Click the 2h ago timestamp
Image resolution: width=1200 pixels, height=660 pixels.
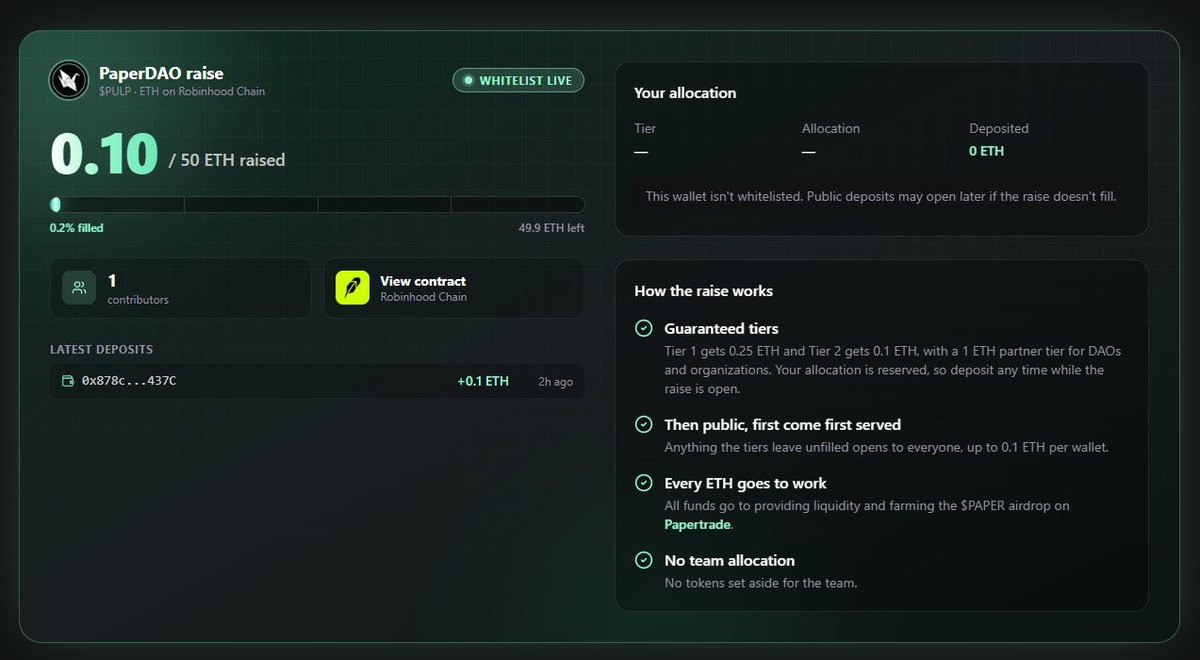click(x=555, y=381)
